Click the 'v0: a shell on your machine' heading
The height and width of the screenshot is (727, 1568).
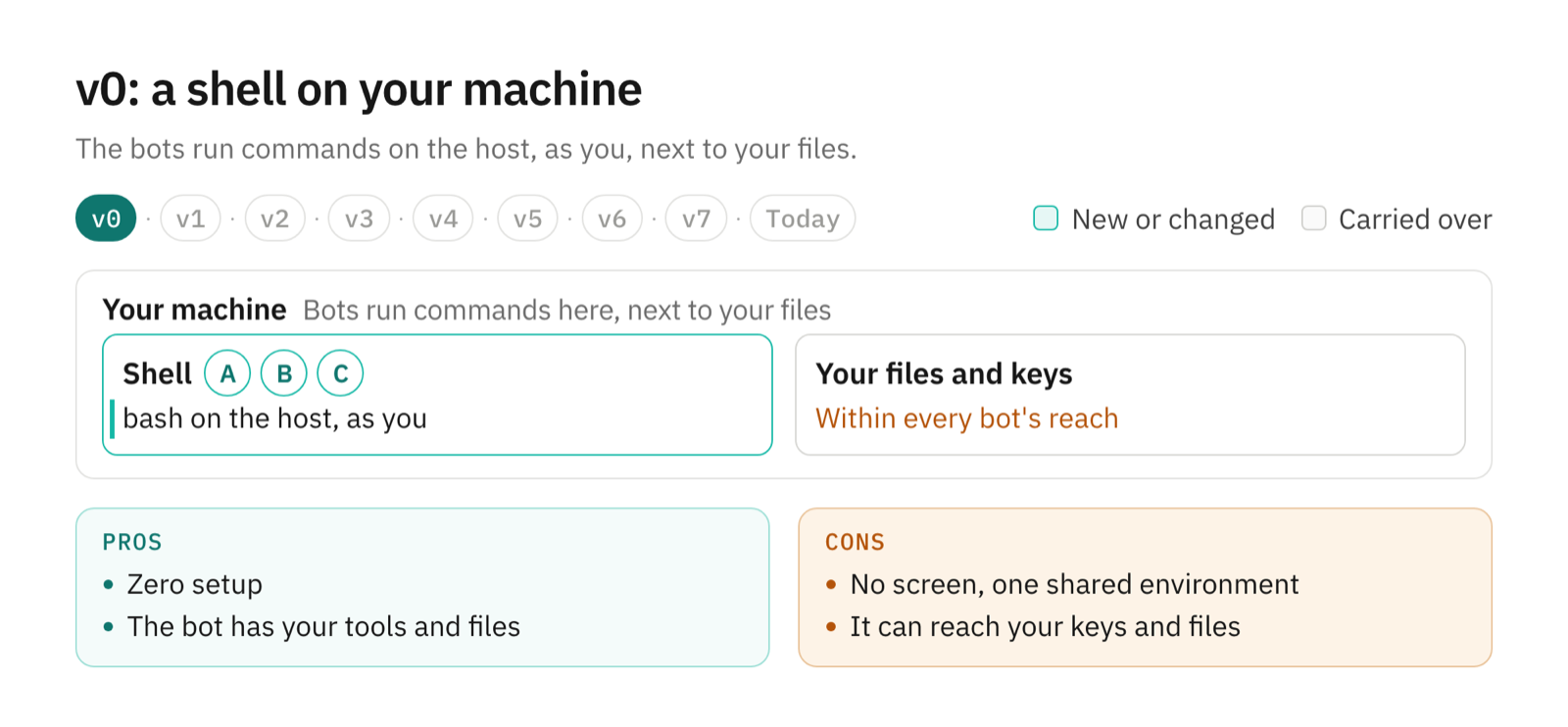[x=359, y=89]
